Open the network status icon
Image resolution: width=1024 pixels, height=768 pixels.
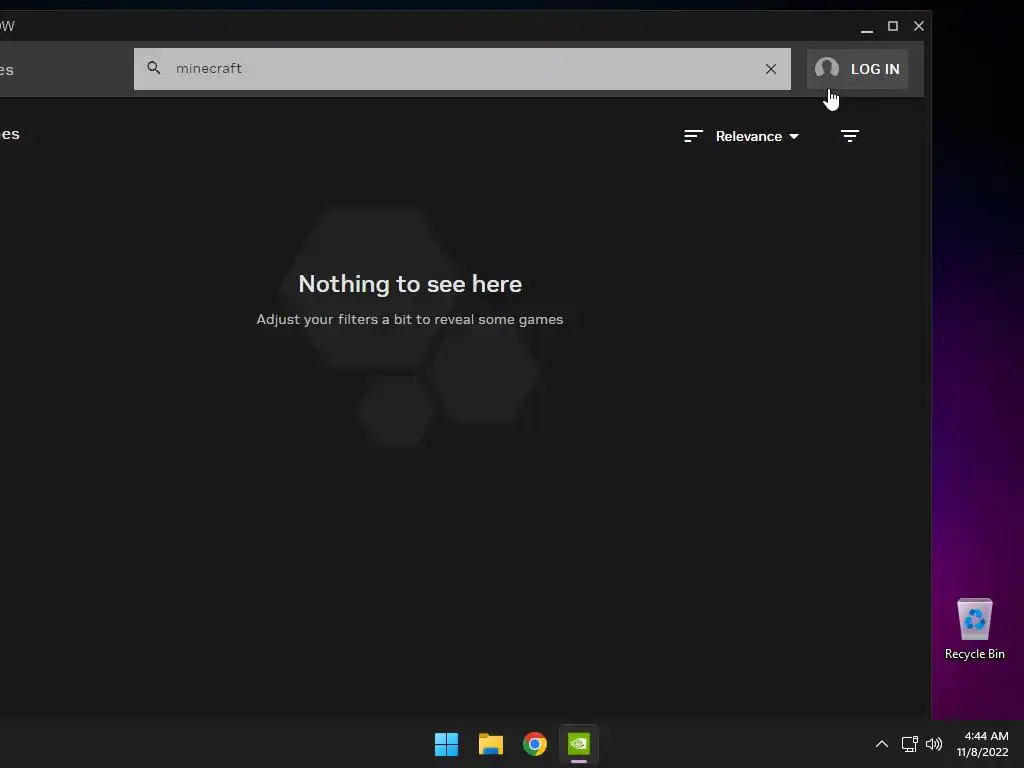909,744
